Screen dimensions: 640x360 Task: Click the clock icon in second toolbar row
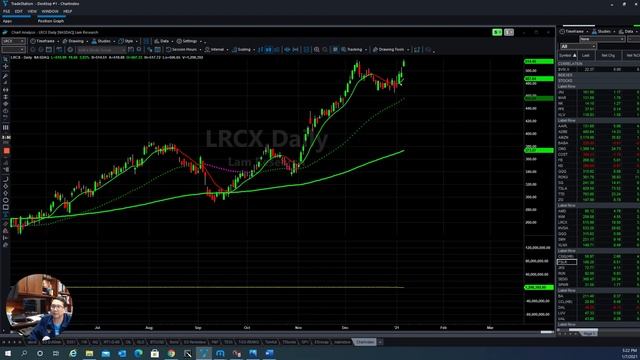click(x=70, y=50)
